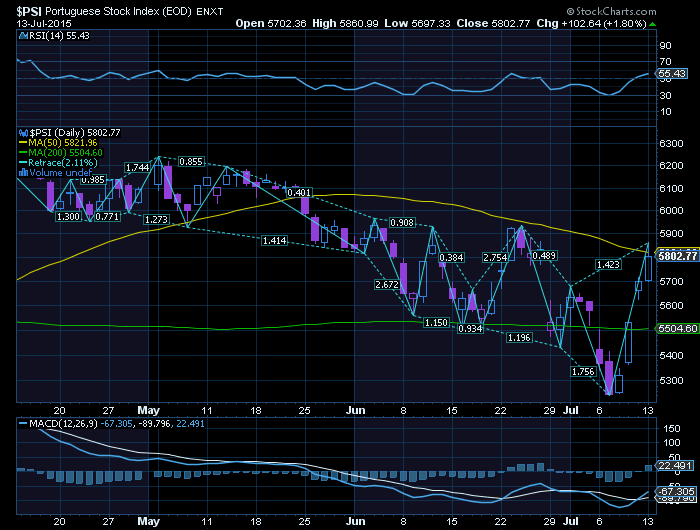Click the signal value -89.796 in legend
This screenshot has width=700, height=530.
[154, 423]
